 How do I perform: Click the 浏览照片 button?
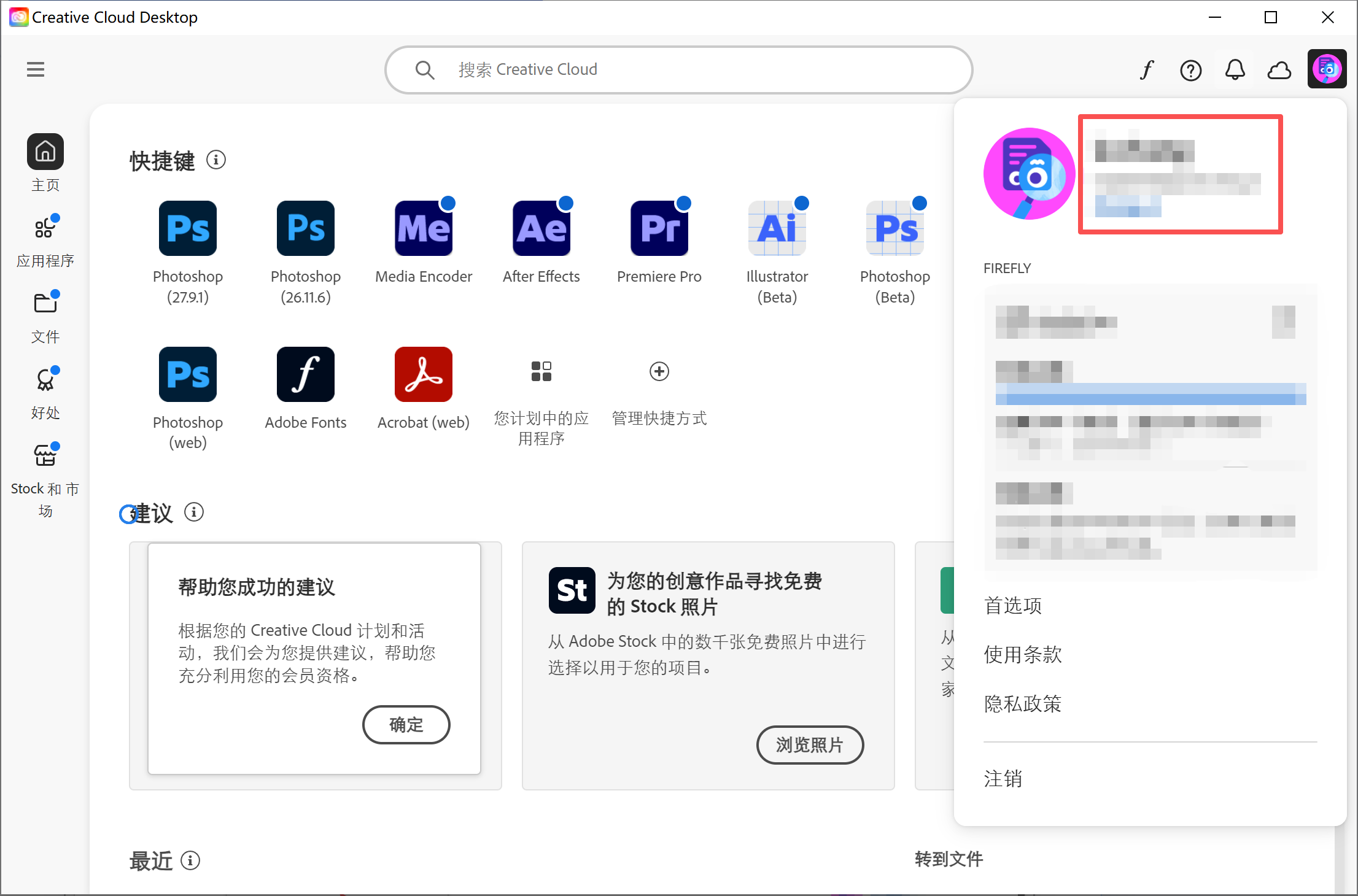pos(810,745)
